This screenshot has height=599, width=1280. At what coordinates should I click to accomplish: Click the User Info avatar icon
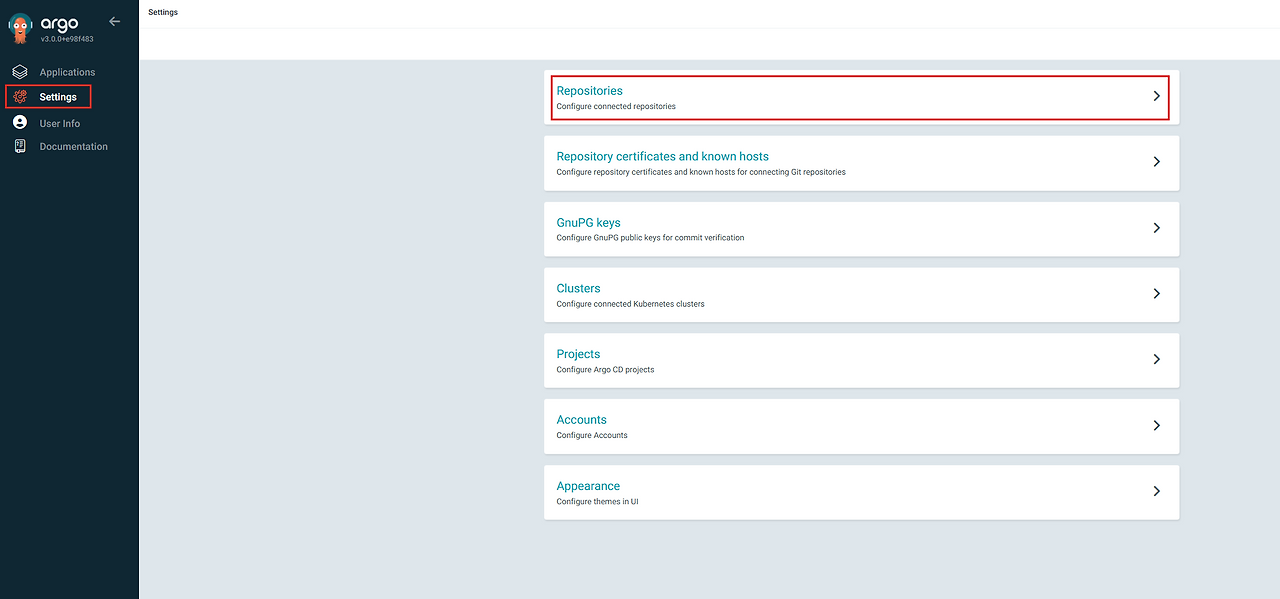[x=20, y=122]
